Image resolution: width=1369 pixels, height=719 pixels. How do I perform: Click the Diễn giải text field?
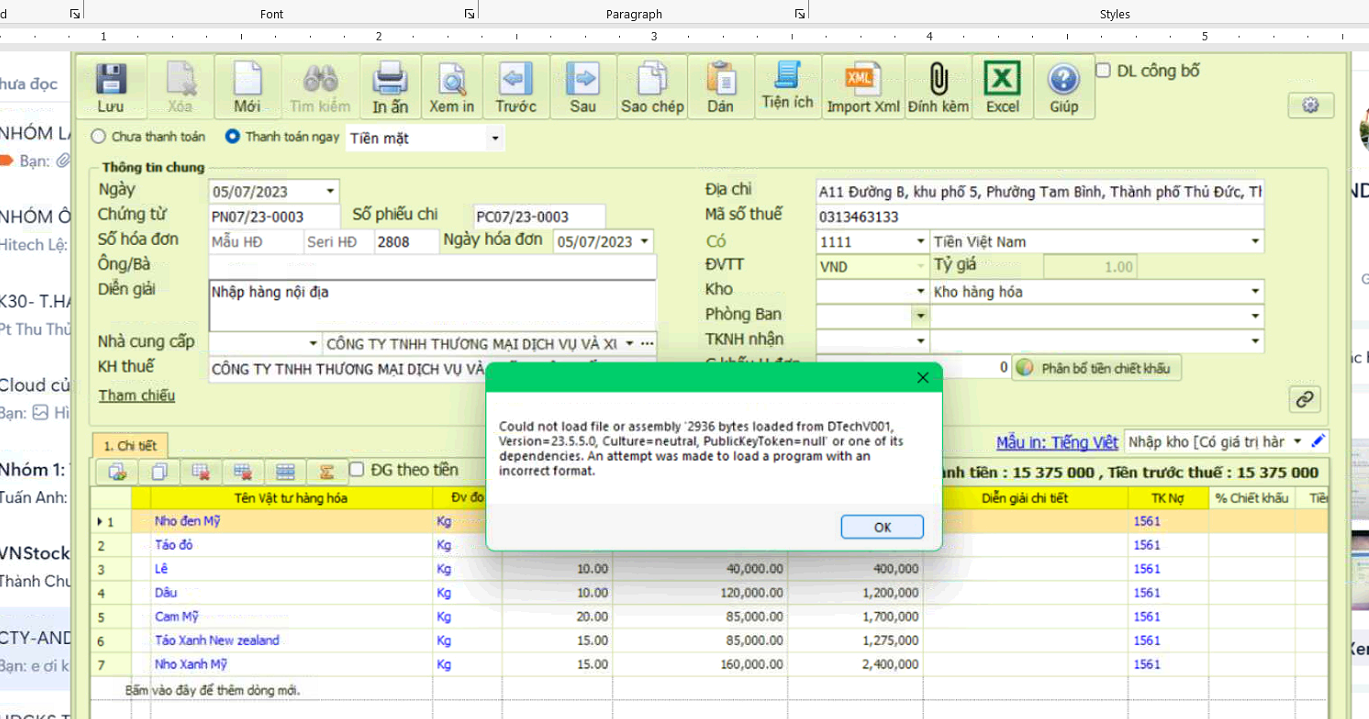point(431,305)
